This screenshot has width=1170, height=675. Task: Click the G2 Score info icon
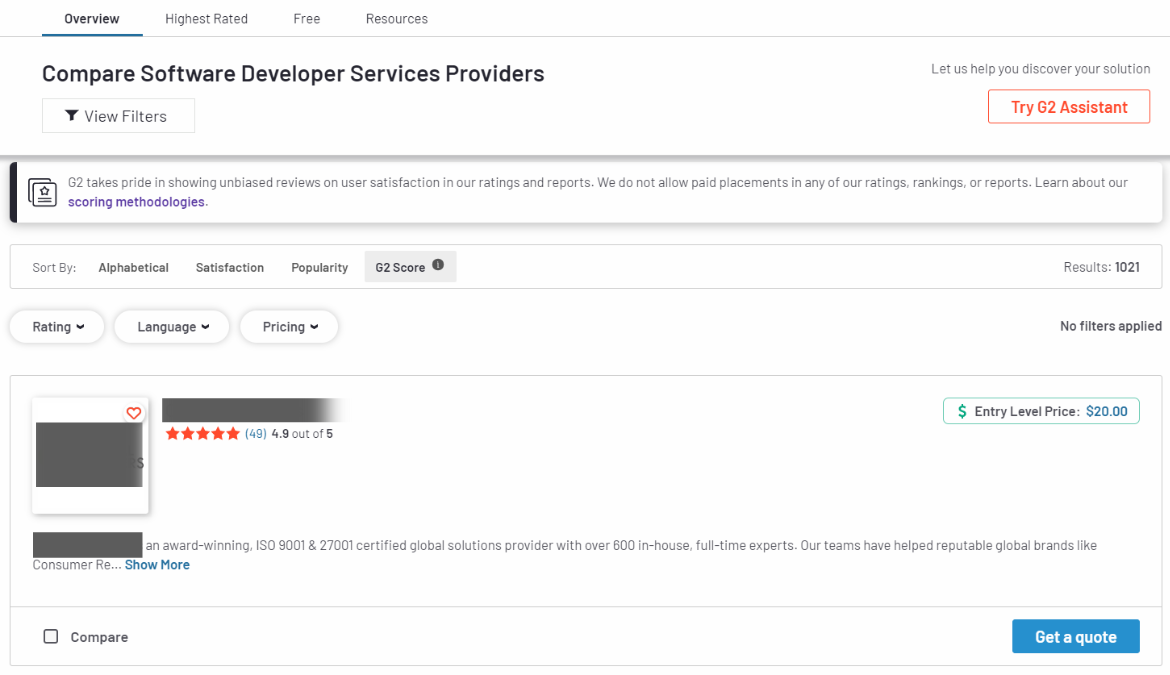[x=438, y=266]
